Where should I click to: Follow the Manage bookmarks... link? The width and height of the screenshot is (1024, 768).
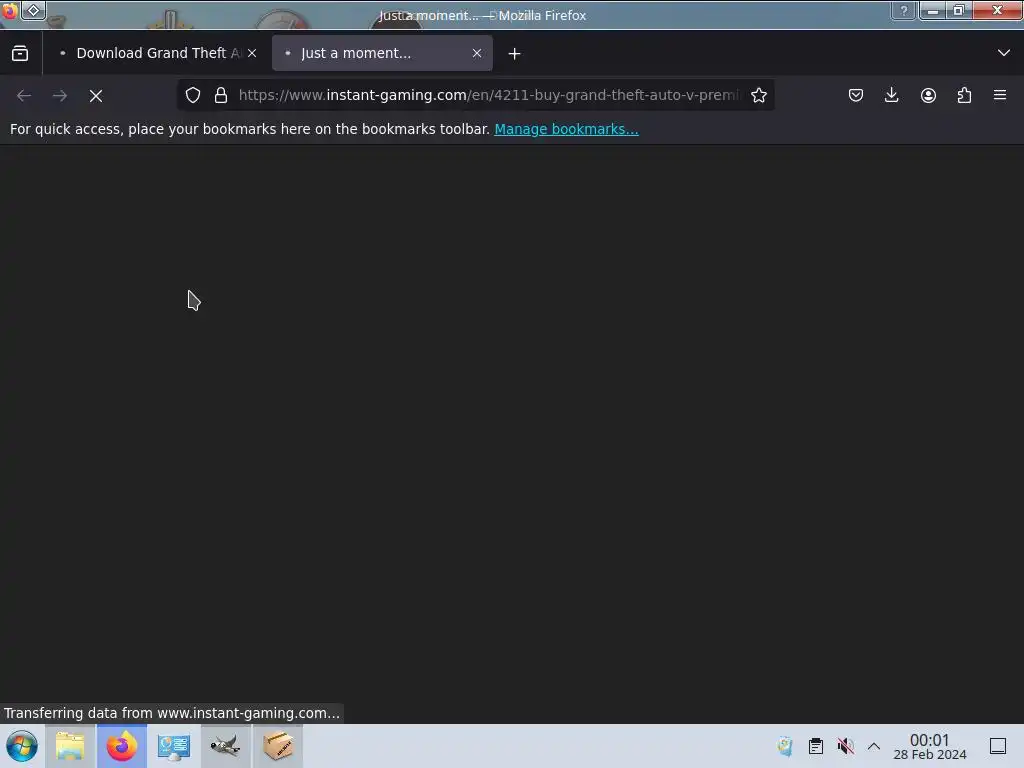566,129
